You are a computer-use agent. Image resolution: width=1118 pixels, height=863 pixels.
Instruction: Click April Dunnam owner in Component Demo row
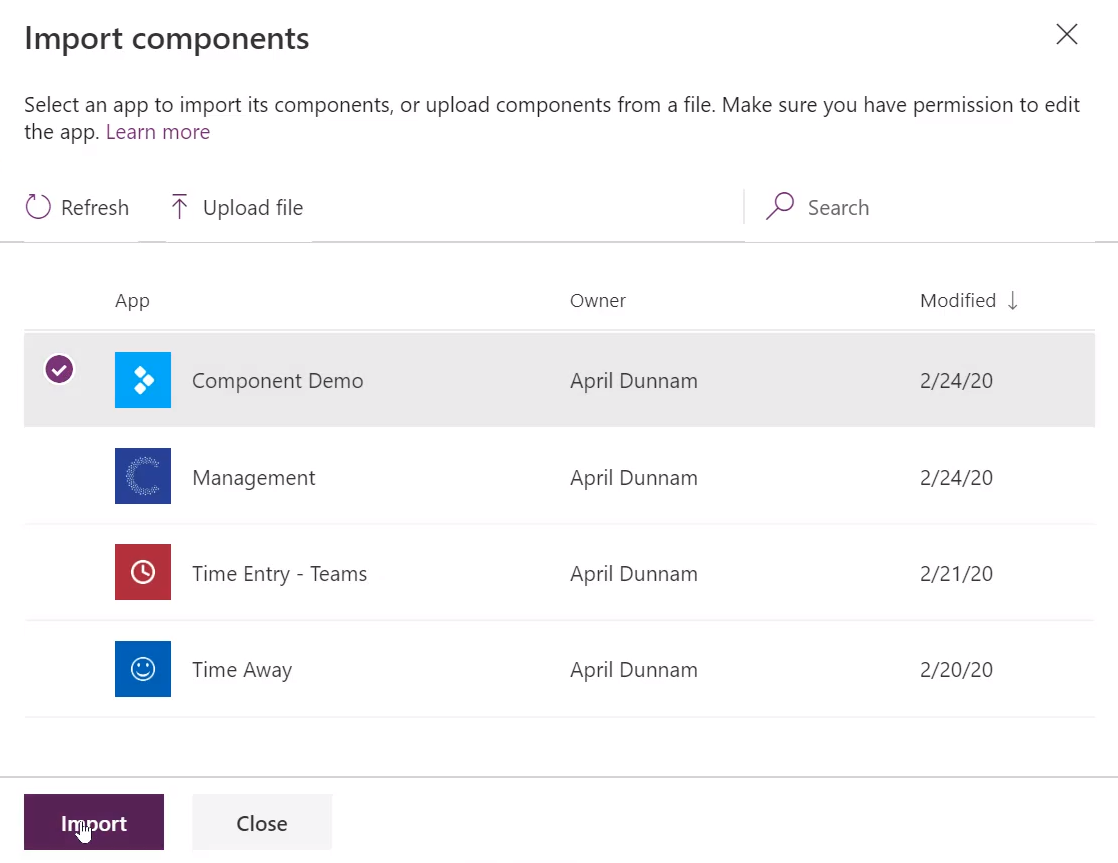(x=634, y=381)
